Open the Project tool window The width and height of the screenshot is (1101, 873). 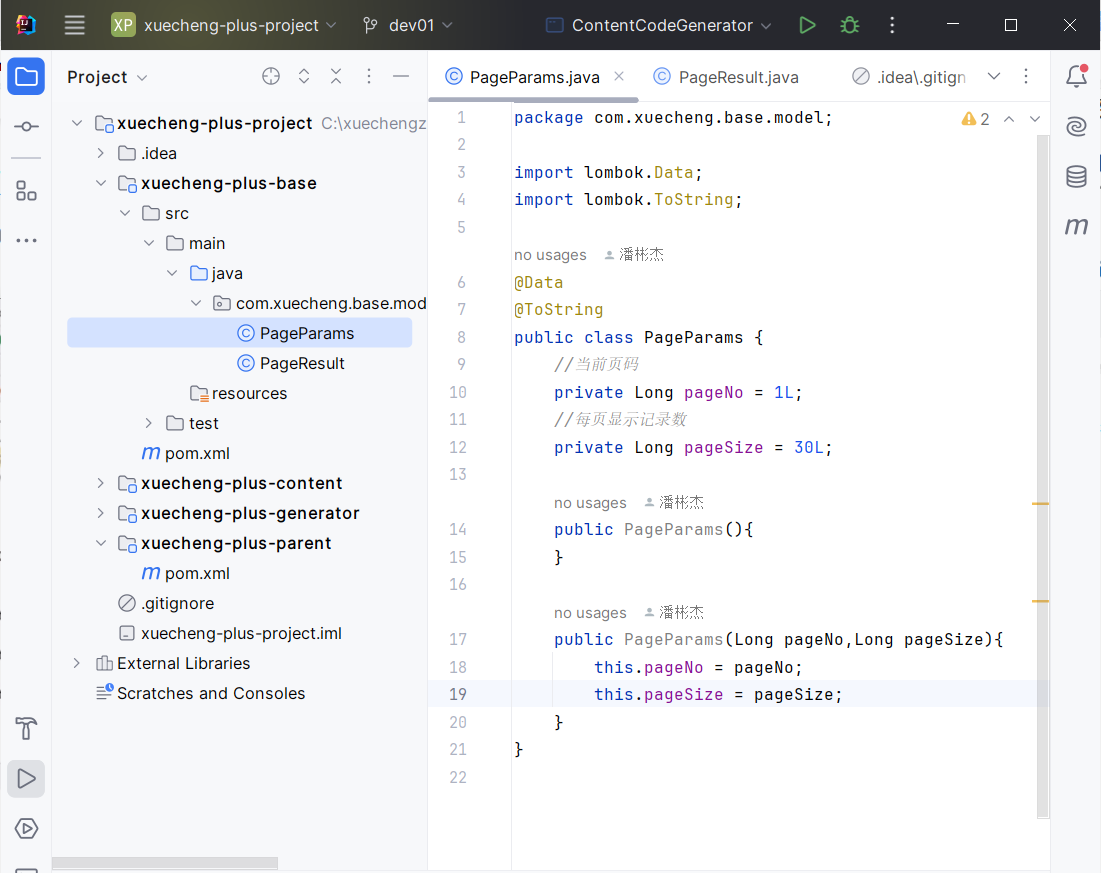[26, 76]
